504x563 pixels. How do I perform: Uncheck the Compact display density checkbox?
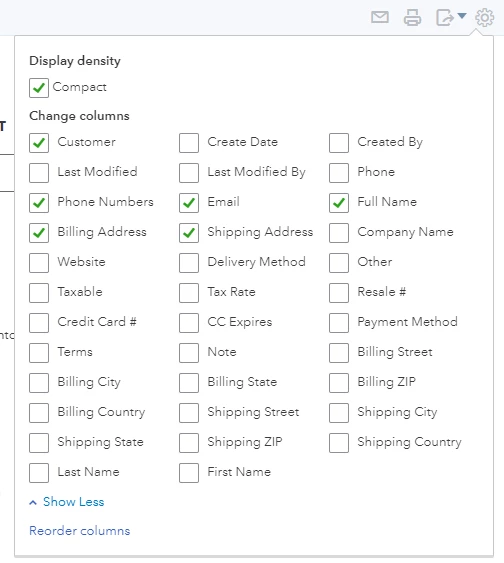tap(39, 88)
